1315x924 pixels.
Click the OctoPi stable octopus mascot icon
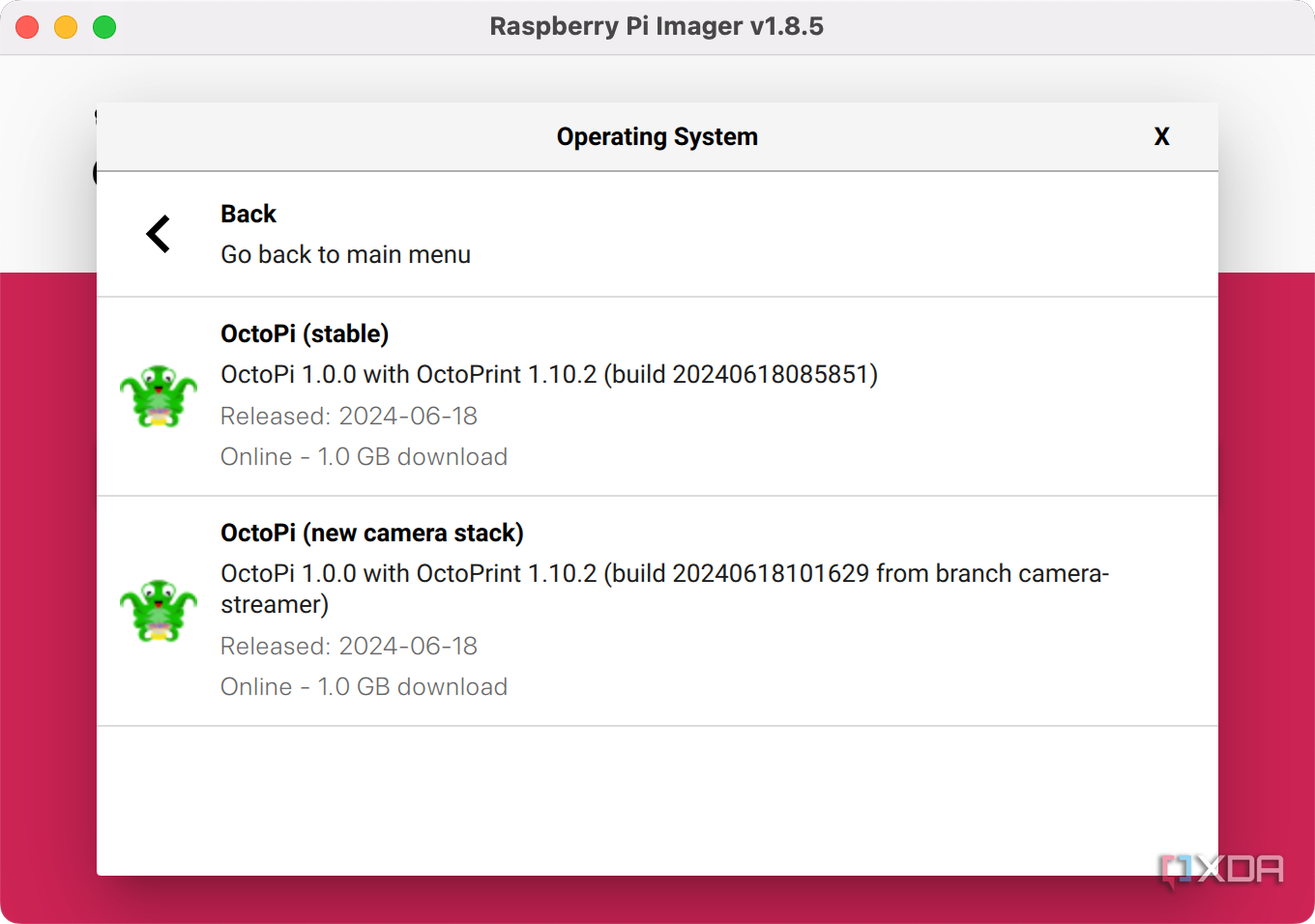click(x=158, y=395)
